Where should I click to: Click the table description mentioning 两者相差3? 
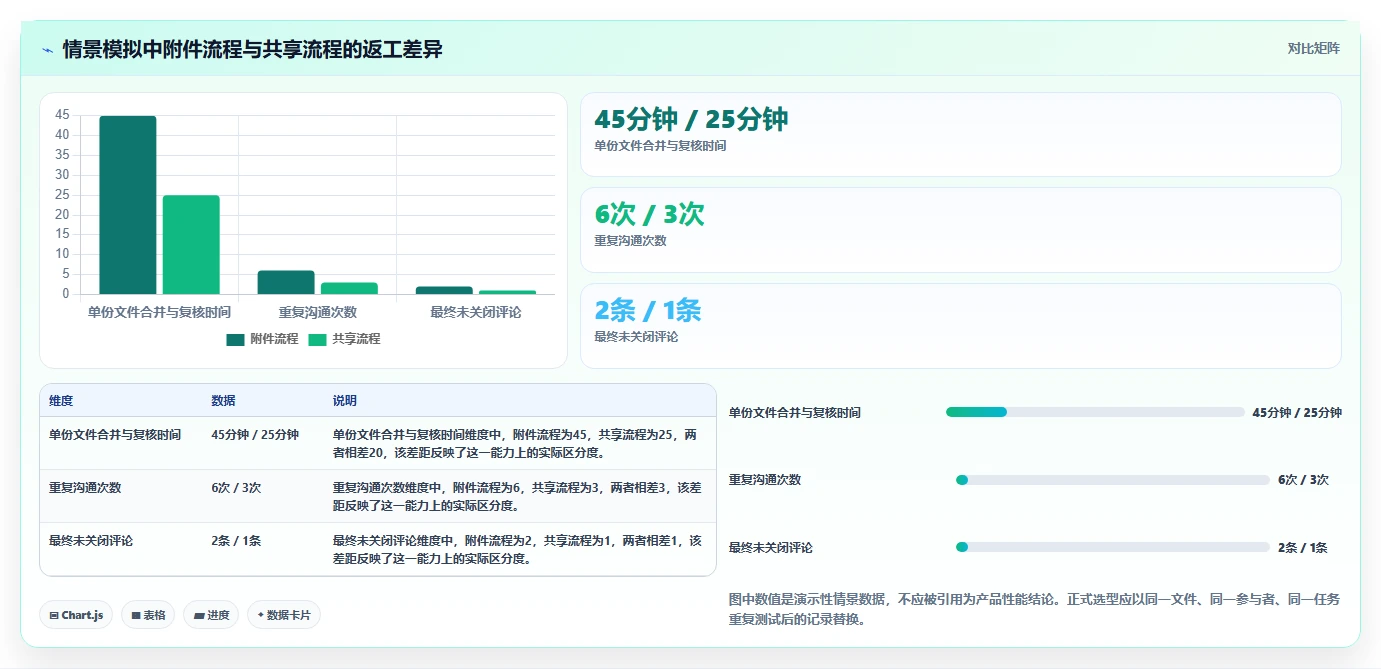517,497
